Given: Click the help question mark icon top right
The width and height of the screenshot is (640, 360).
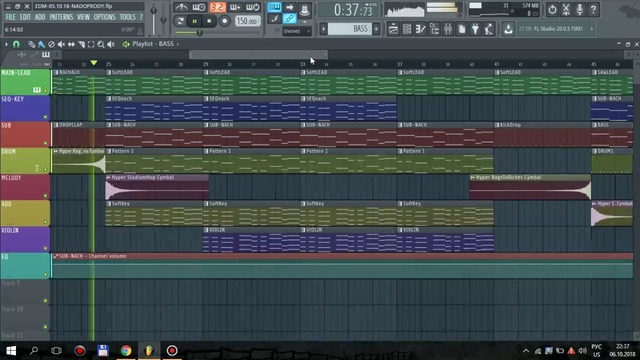Looking at the screenshot, I should pos(593,9).
